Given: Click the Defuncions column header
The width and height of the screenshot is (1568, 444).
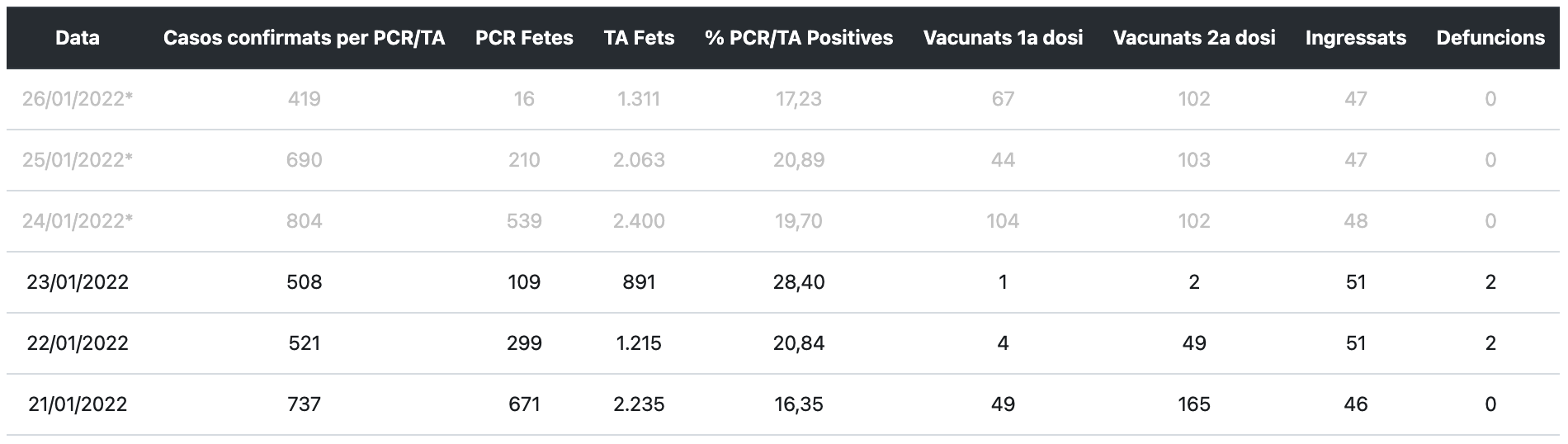Looking at the screenshot, I should tap(1490, 38).
